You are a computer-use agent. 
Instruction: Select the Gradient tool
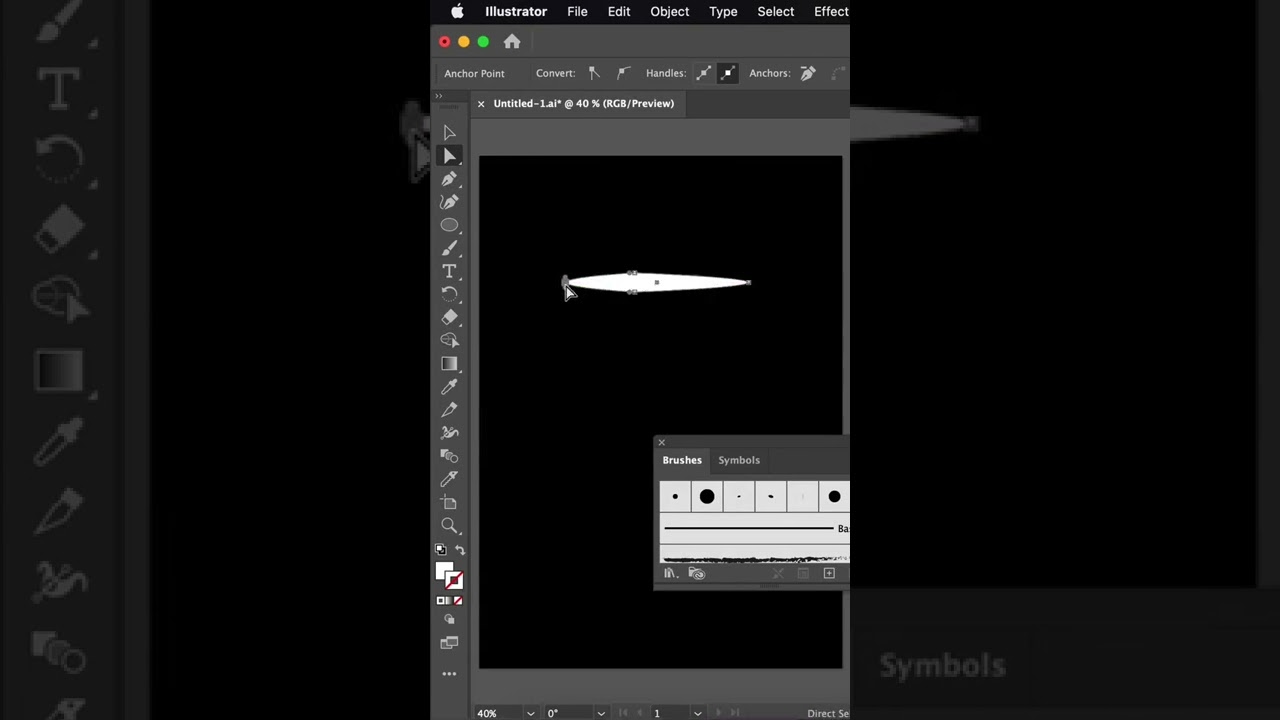(449, 364)
